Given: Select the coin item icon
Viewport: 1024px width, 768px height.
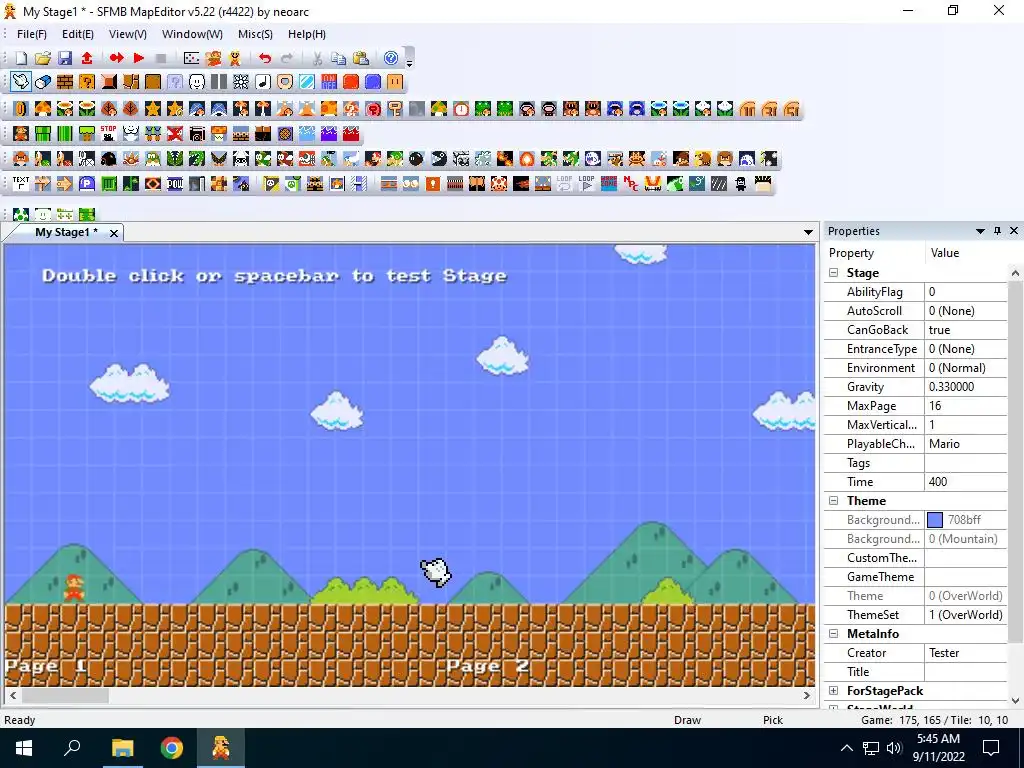Looking at the screenshot, I should pyautogui.click(x=21, y=108).
